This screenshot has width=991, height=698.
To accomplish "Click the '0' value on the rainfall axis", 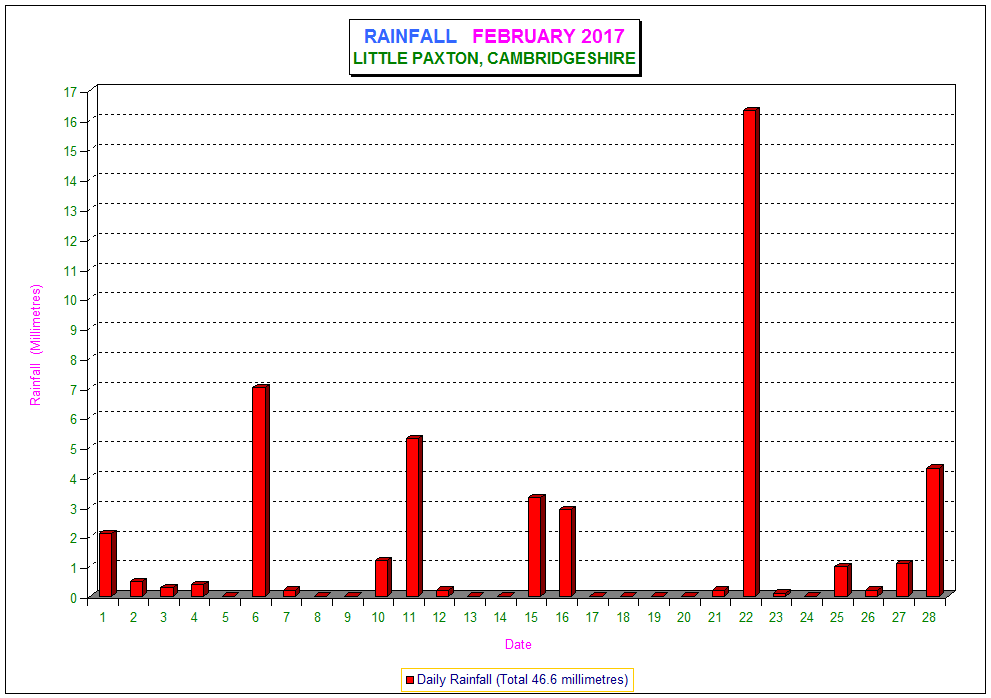I will pyautogui.click(x=73, y=598).
